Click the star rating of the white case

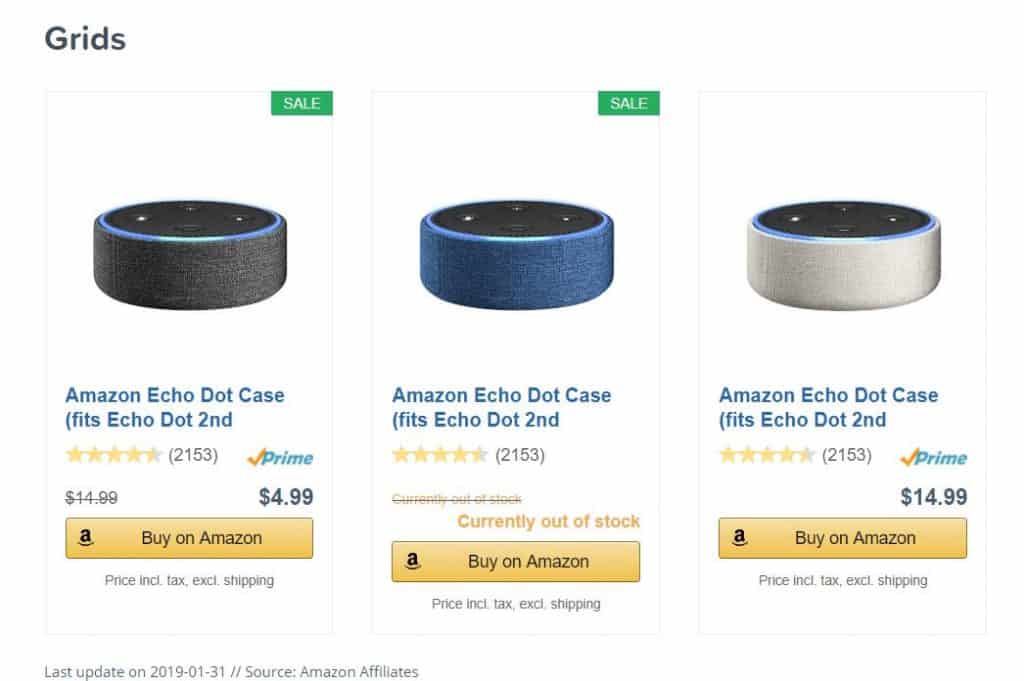tap(767, 454)
